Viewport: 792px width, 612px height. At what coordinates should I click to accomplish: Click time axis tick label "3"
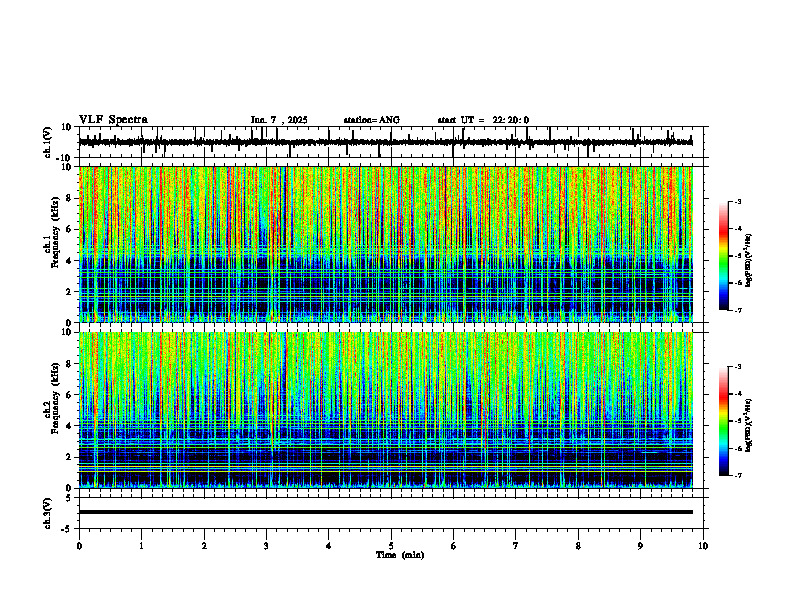pos(266,546)
